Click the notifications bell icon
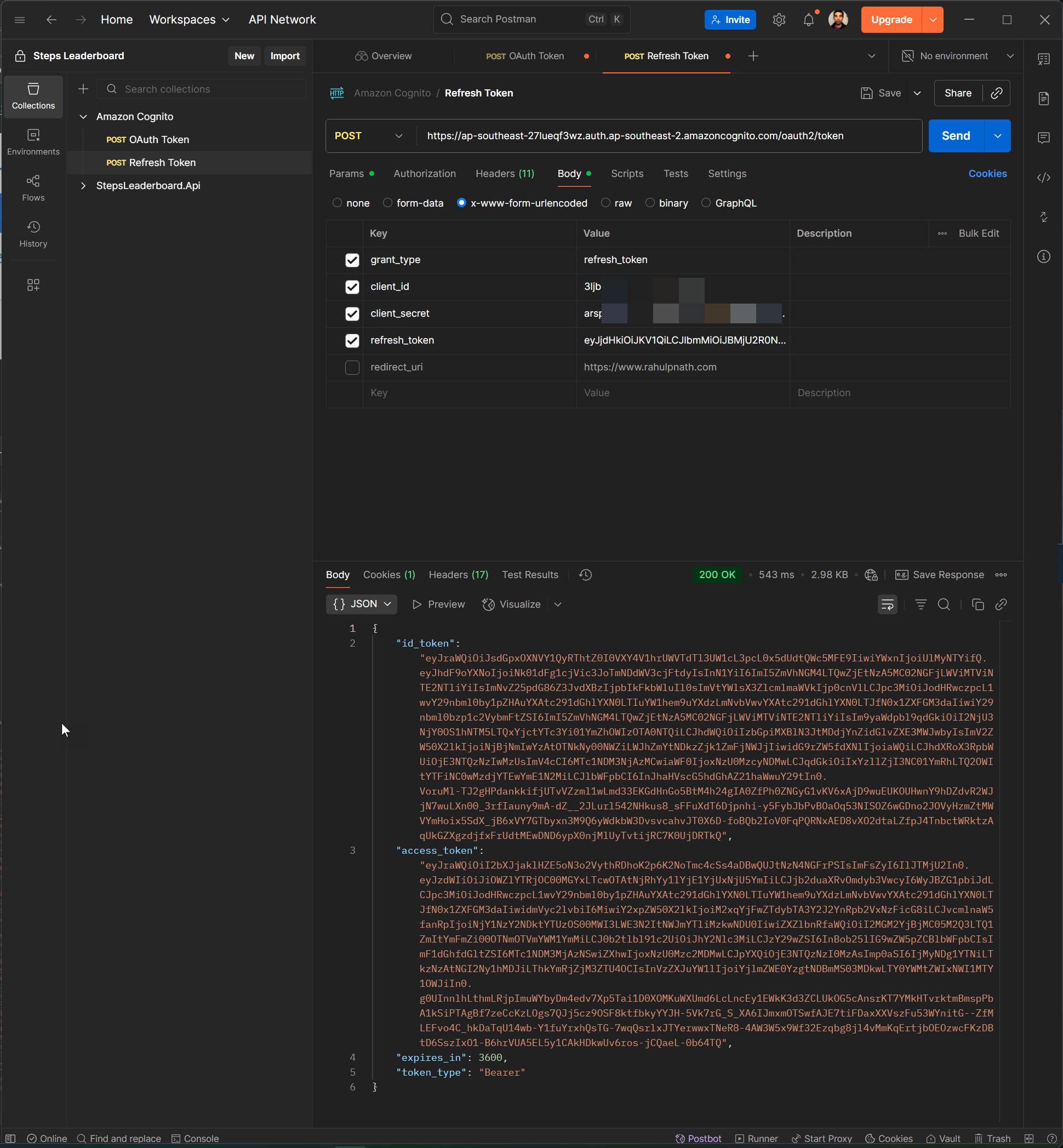 pyautogui.click(x=808, y=20)
